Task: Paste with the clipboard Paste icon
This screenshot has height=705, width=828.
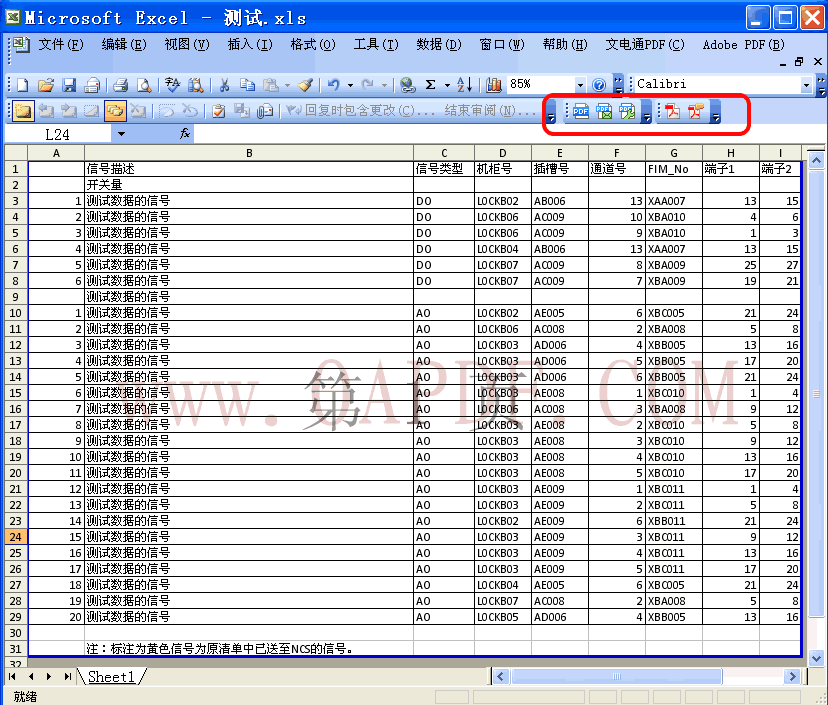Action: coord(270,84)
